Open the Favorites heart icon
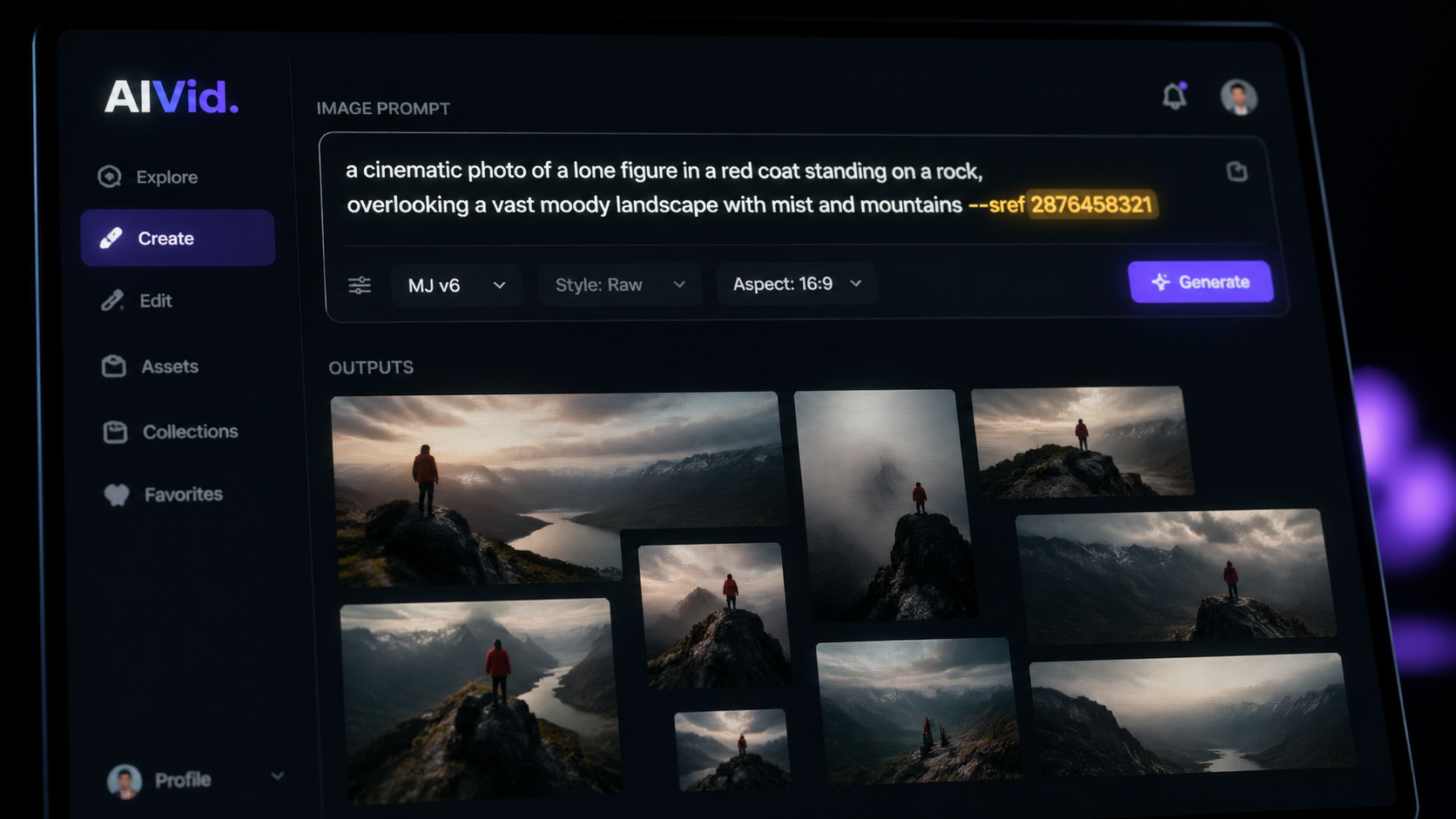Viewport: 1456px width, 819px height. click(x=117, y=494)
